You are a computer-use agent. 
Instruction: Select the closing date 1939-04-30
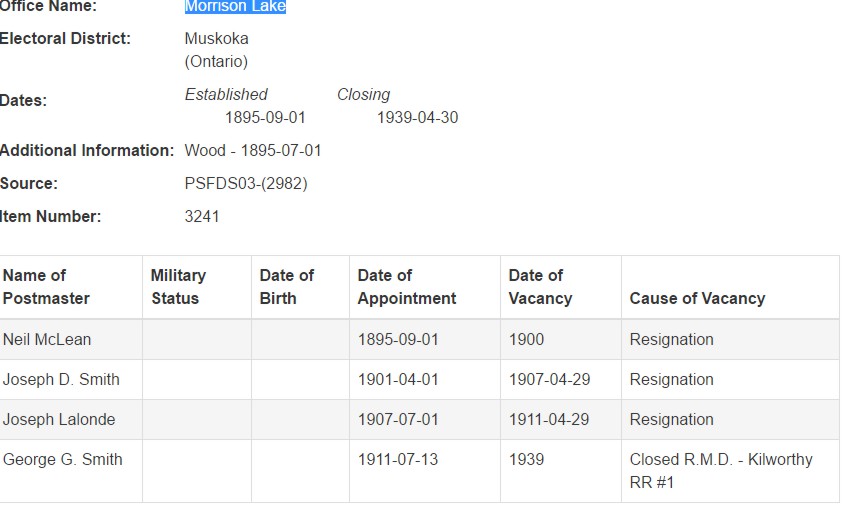[x=417, y=118]
